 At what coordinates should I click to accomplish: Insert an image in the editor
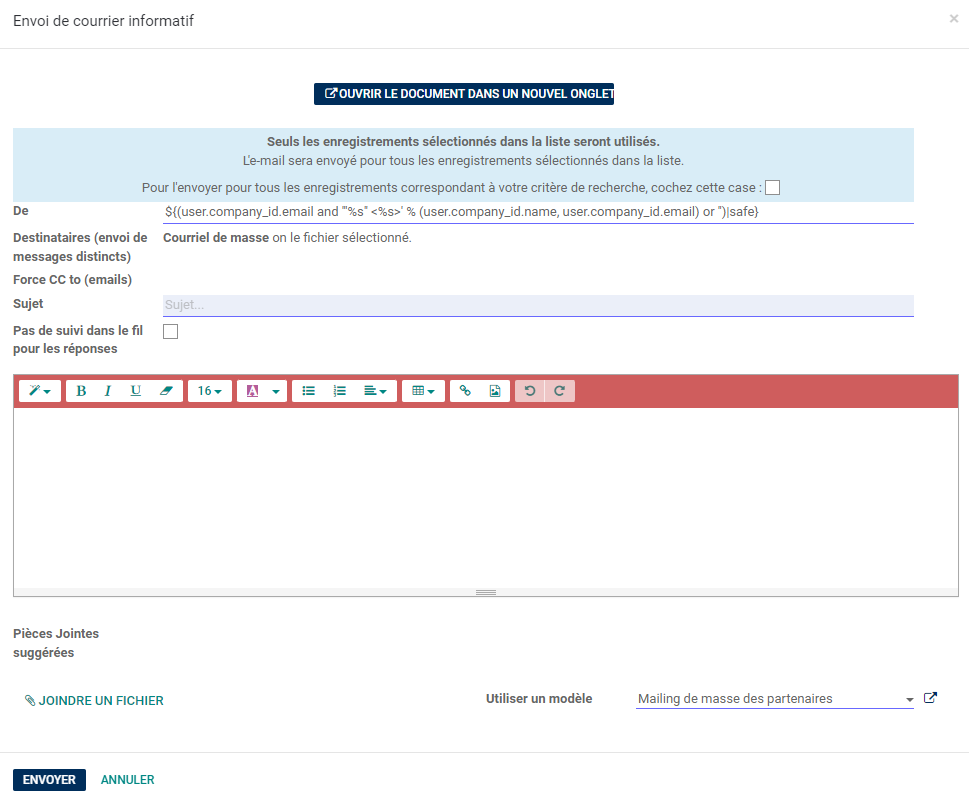coord(495,391)
